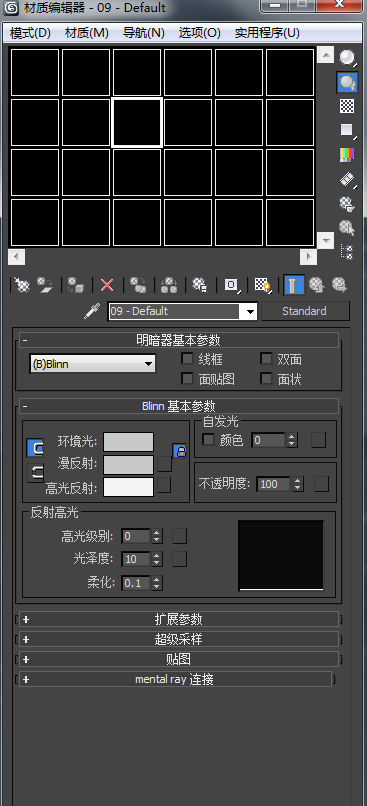Screen dimensions: 367x806
Task: Expand the 扩展参数 rollout
Action: point(179,619)
